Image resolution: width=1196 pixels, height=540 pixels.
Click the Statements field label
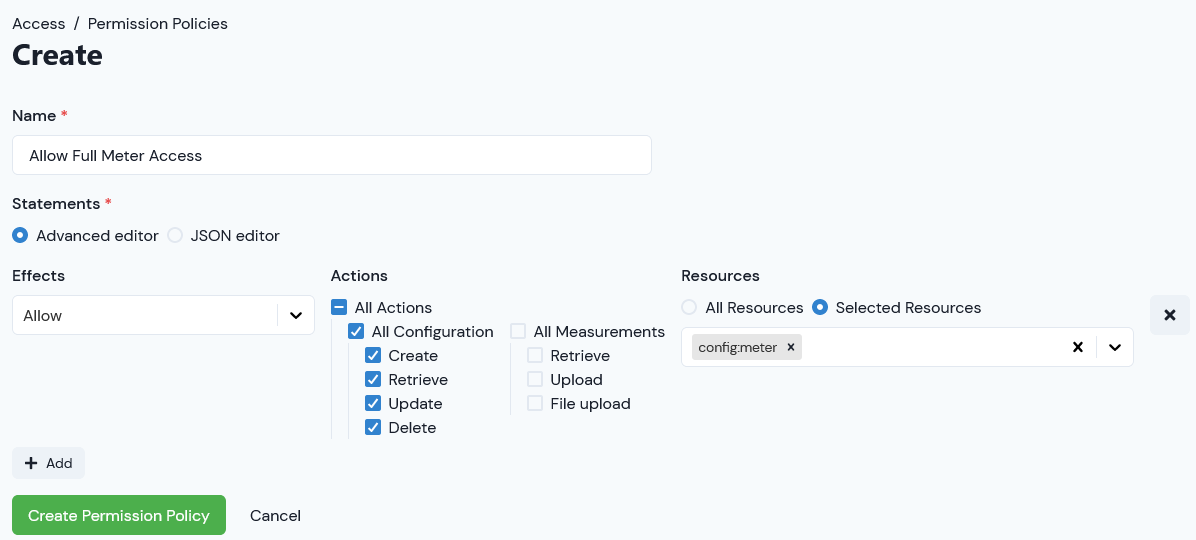pyautogui.click(x=56, y=204)
